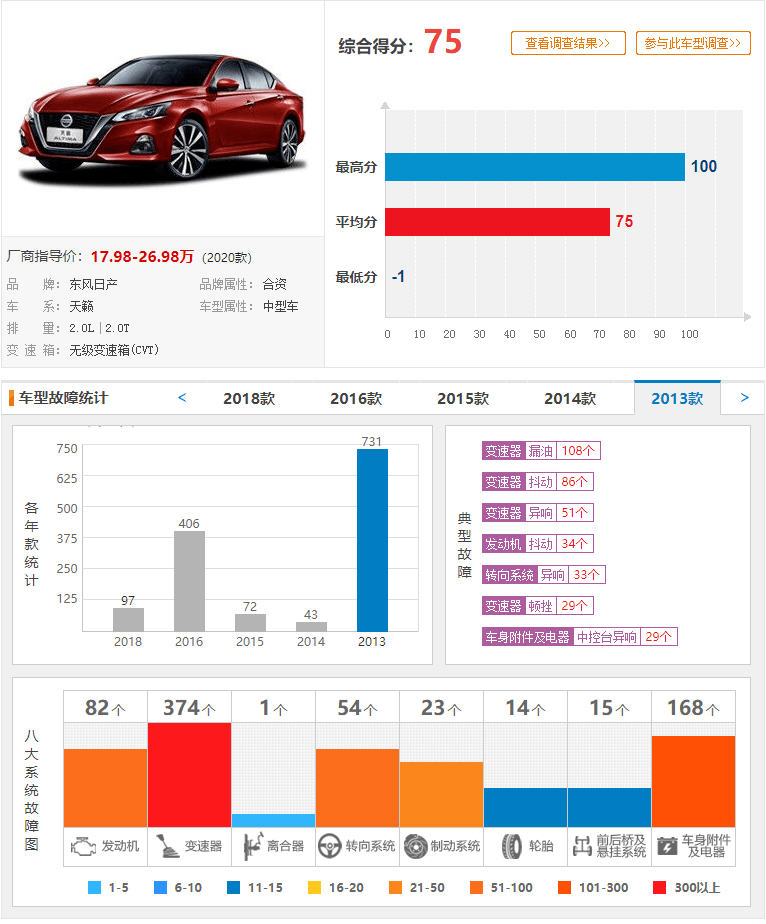Open 变速器 顿挫 29个 fault tag

pos(537,605)
